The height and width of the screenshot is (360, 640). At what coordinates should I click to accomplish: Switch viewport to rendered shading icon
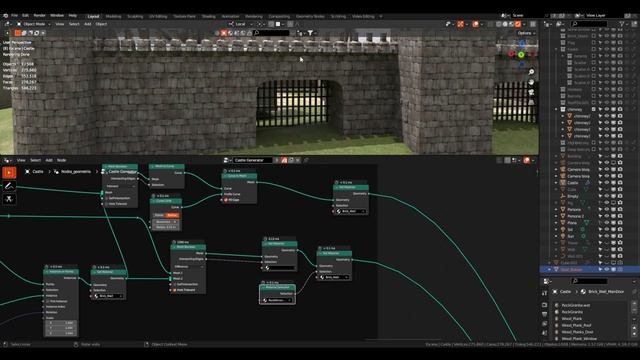(x=518, y=24)
